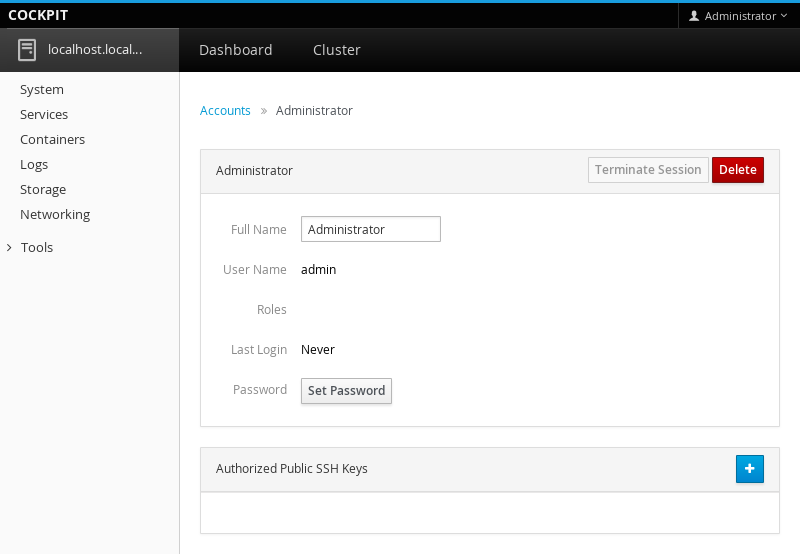800x554 pixels.
Task: View Logs from the sidebar
Action: 34,164
